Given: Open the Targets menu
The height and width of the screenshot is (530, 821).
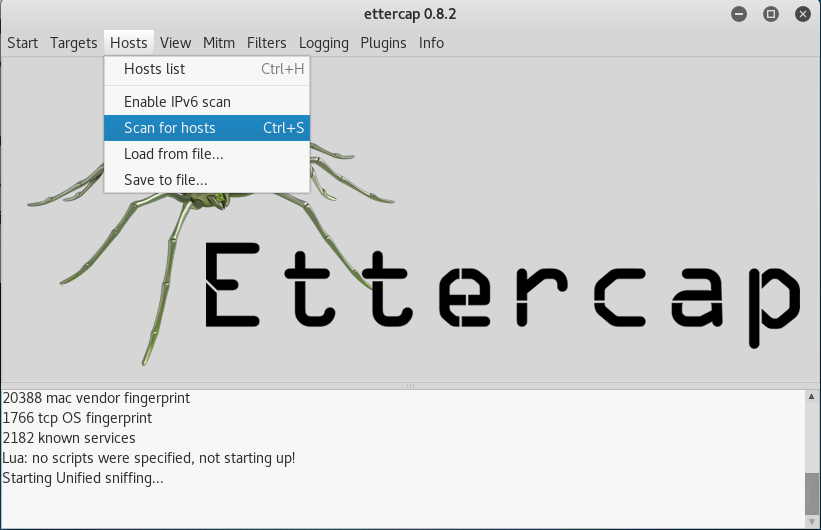Looking at the screenshot, I should pyautogui.click(x=73, y=43).
